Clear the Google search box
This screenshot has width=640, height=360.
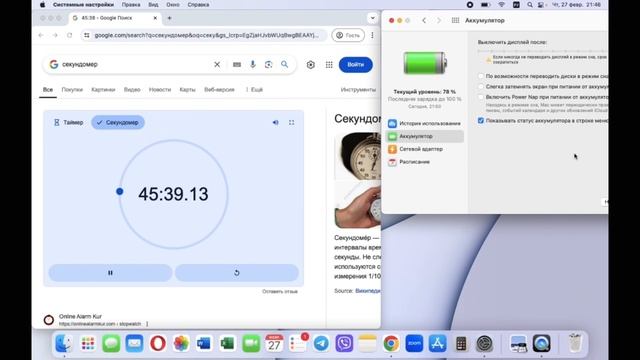click(217, 64)
